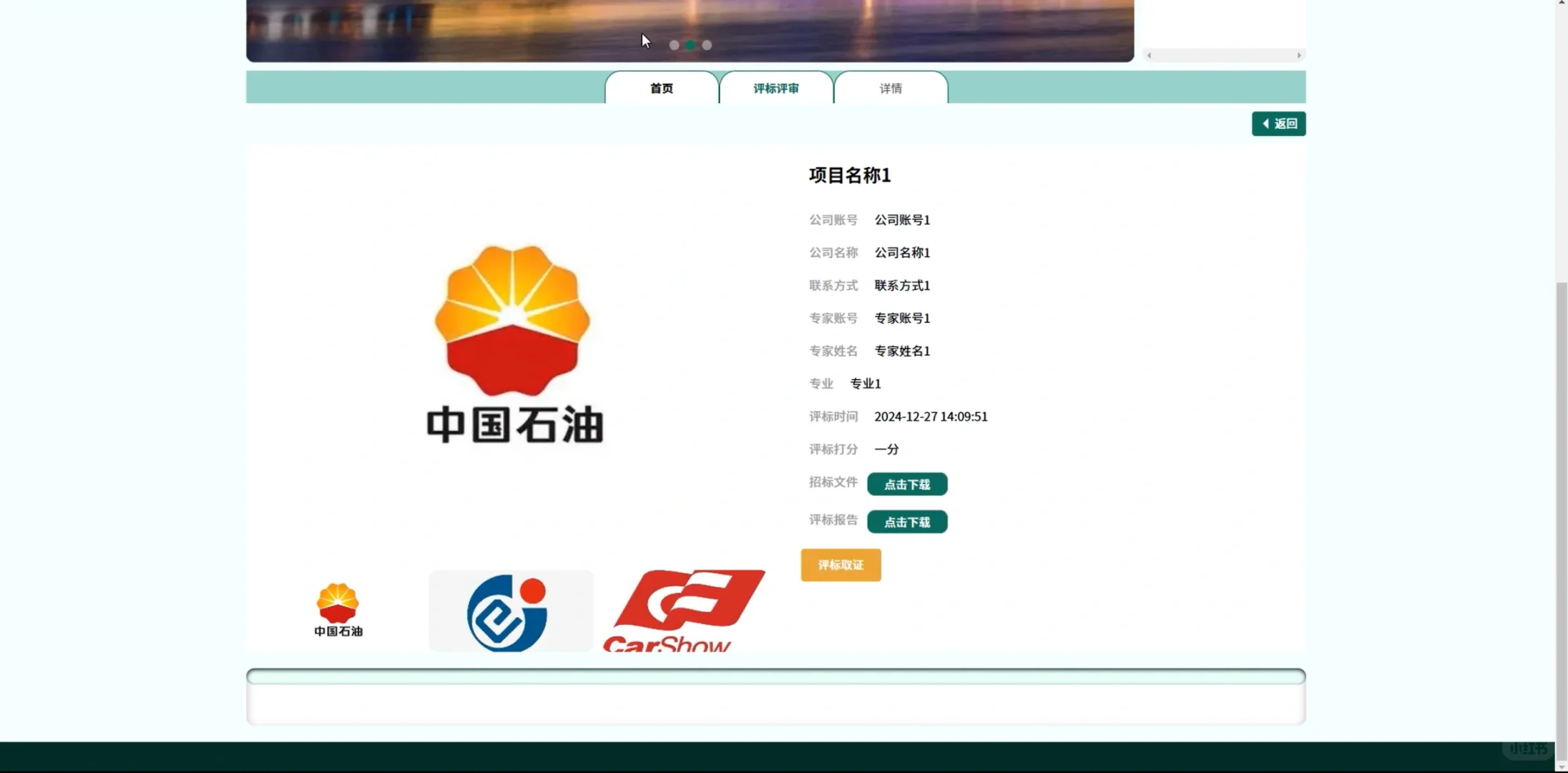Switch to the 首页 tab
The image size is (1568, 773).
tap(660, 87)
